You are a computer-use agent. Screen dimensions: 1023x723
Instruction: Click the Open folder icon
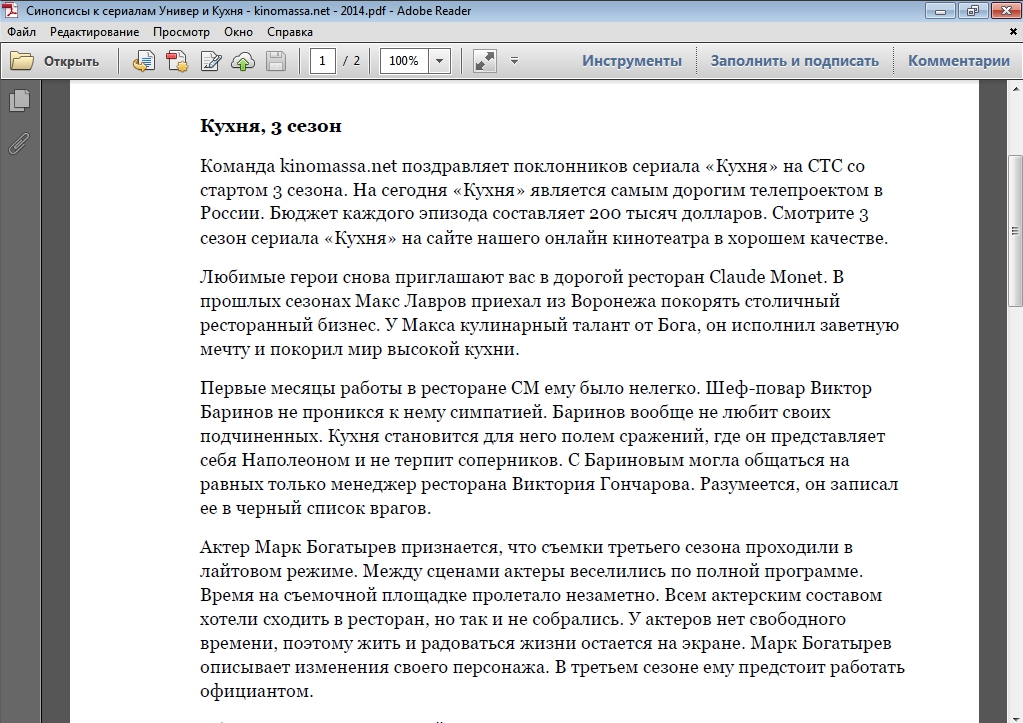[x=22, y=61]
